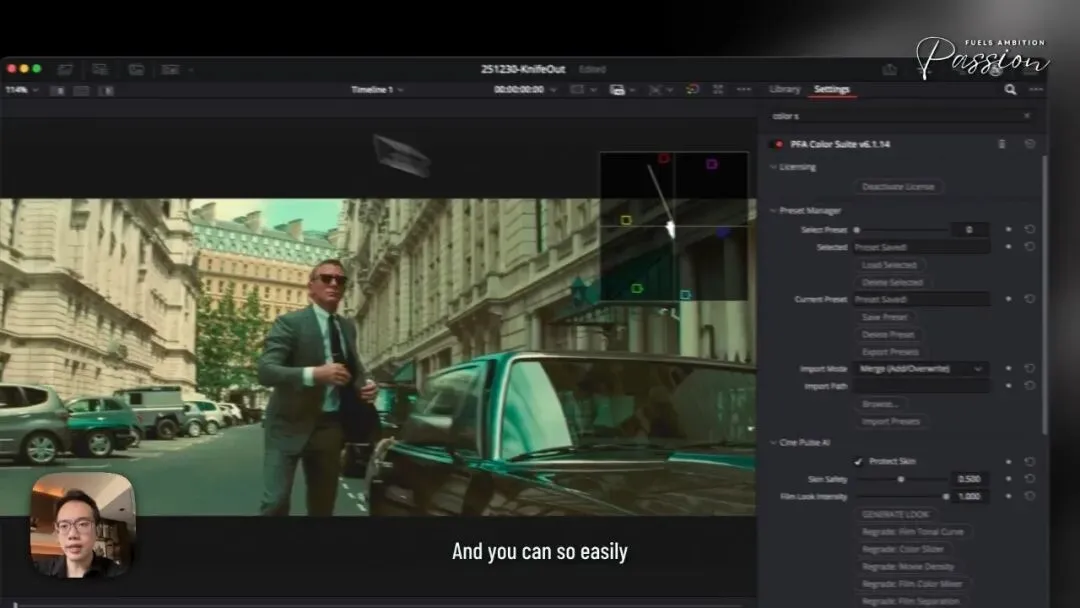Open the 00:00:00:00 timecode dropdown
The image size is (1080, 608).
click(524, 90)
